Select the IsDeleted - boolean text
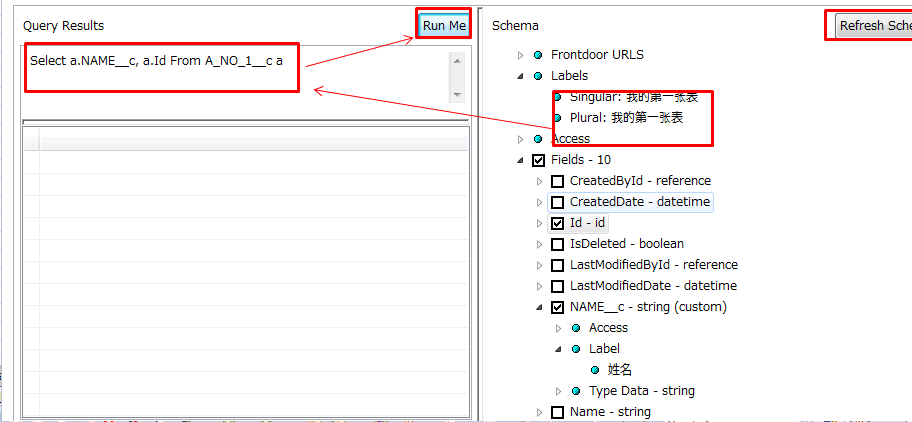Image resolution: width=912 pixels, height=422 pixels. pyautogui.click(x=627, y=244)
